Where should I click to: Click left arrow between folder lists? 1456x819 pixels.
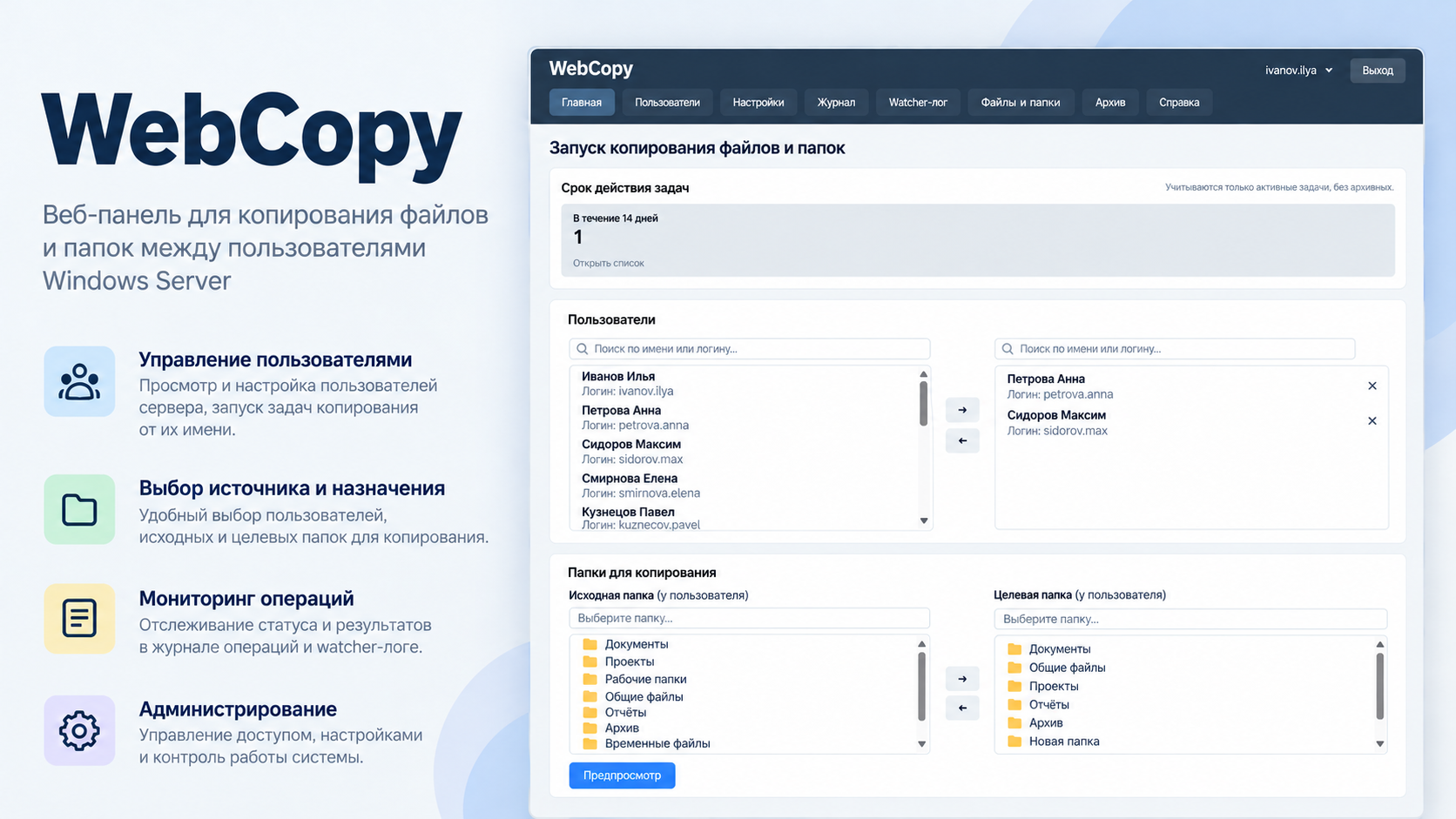962,708
